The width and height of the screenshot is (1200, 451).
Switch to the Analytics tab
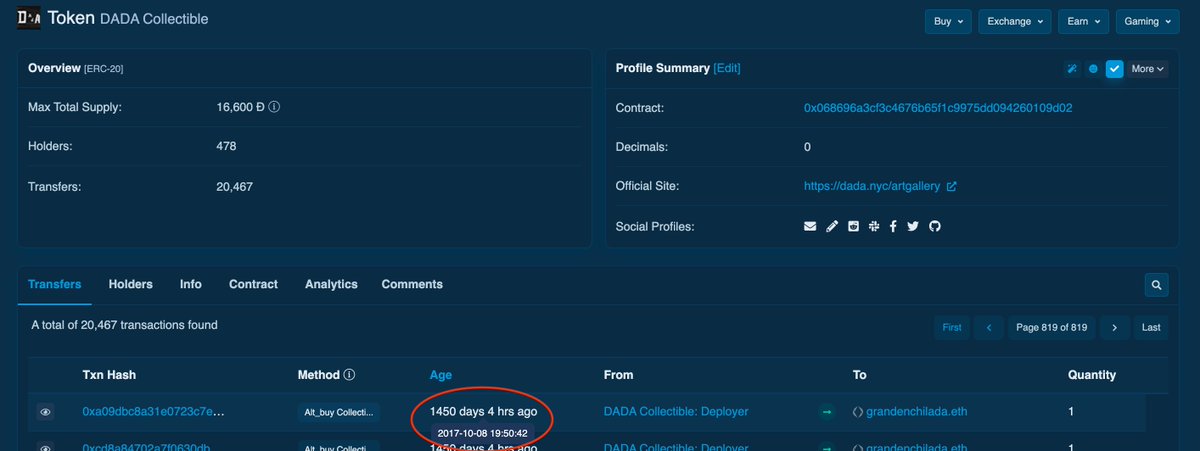(x=331, y=284)
